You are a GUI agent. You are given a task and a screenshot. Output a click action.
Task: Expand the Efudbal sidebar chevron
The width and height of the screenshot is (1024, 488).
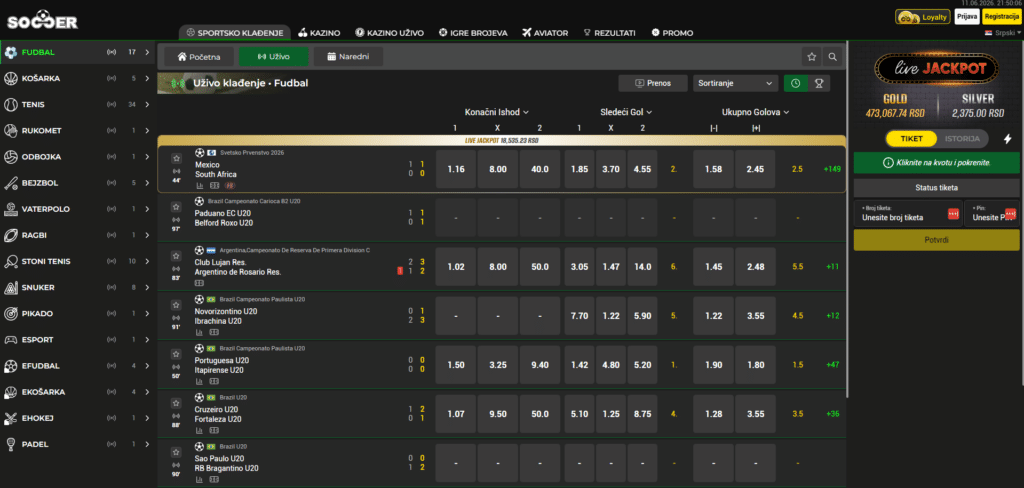coord(147,366)
